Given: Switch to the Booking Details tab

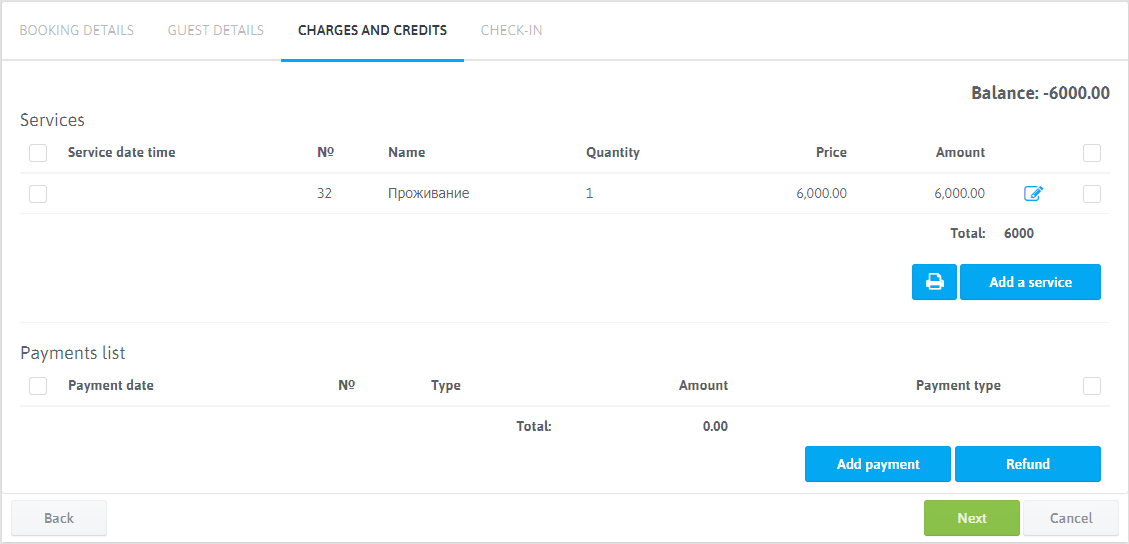Looking at the screenshot, I should [x=77, y=30].
